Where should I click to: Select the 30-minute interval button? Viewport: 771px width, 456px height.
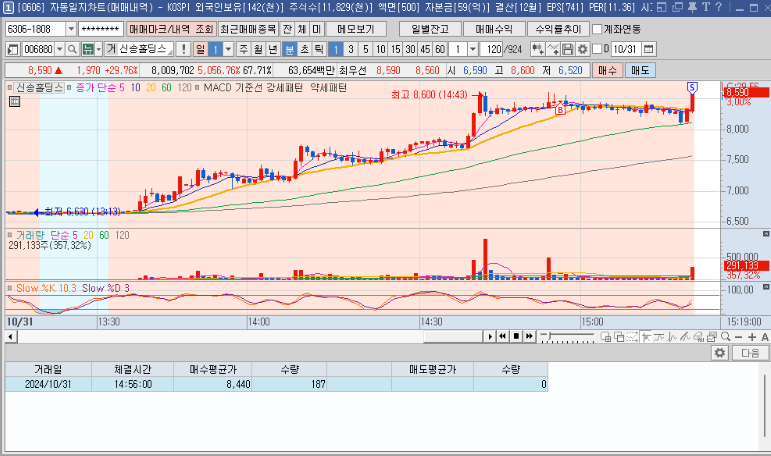(x=411, y=49)
